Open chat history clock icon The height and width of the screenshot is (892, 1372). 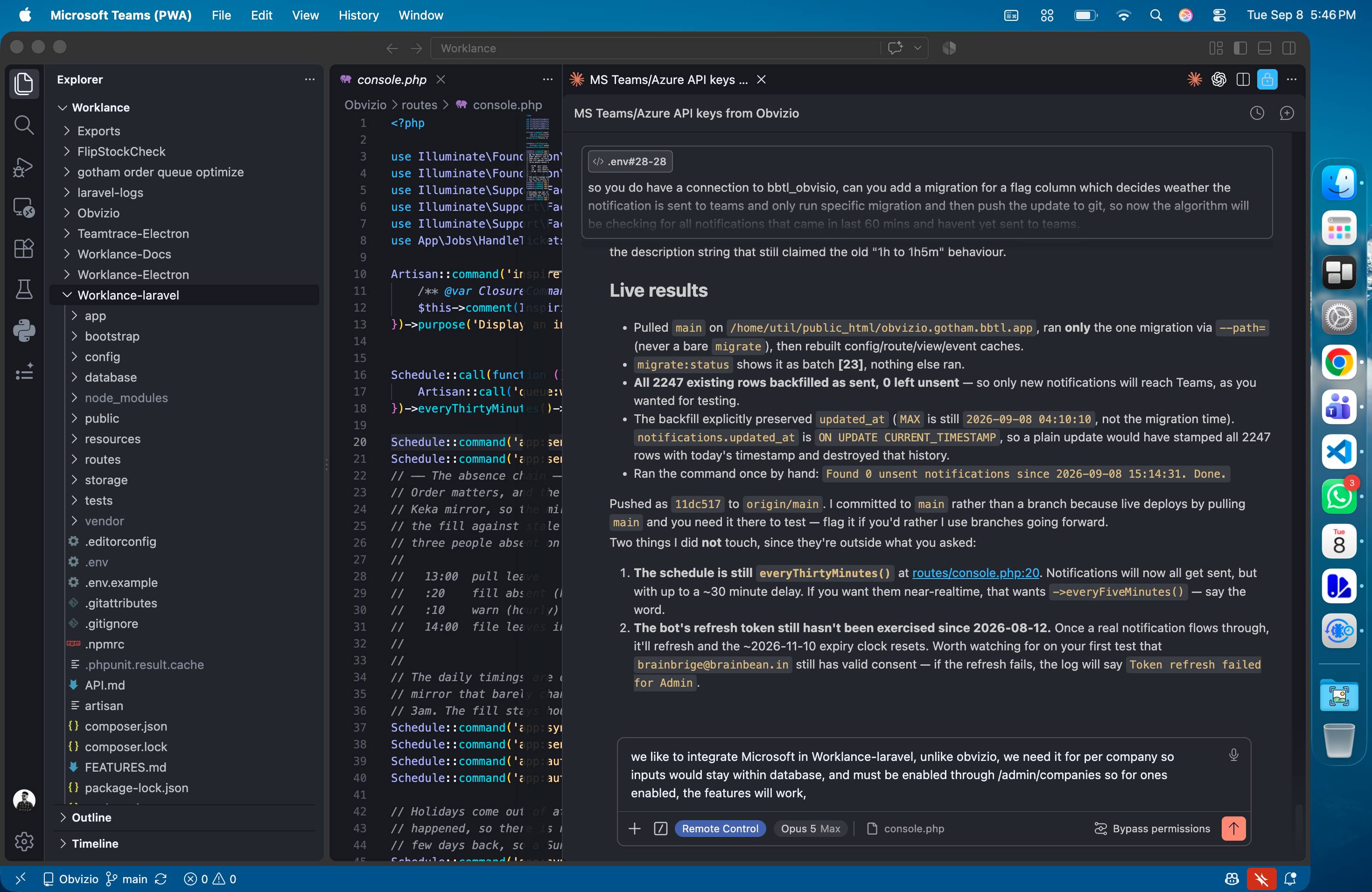[x=1257, y=113]
